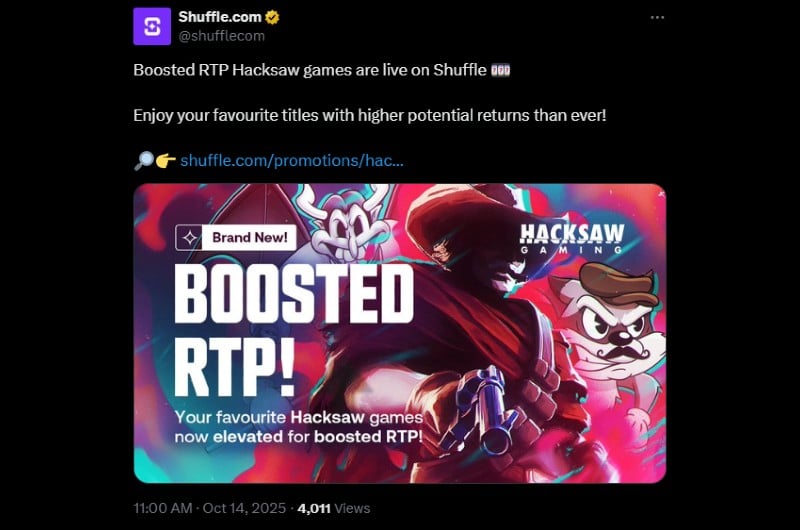
Task: Click the BOOSTED RTP! headline in the banner
Action: pos(294,331)
